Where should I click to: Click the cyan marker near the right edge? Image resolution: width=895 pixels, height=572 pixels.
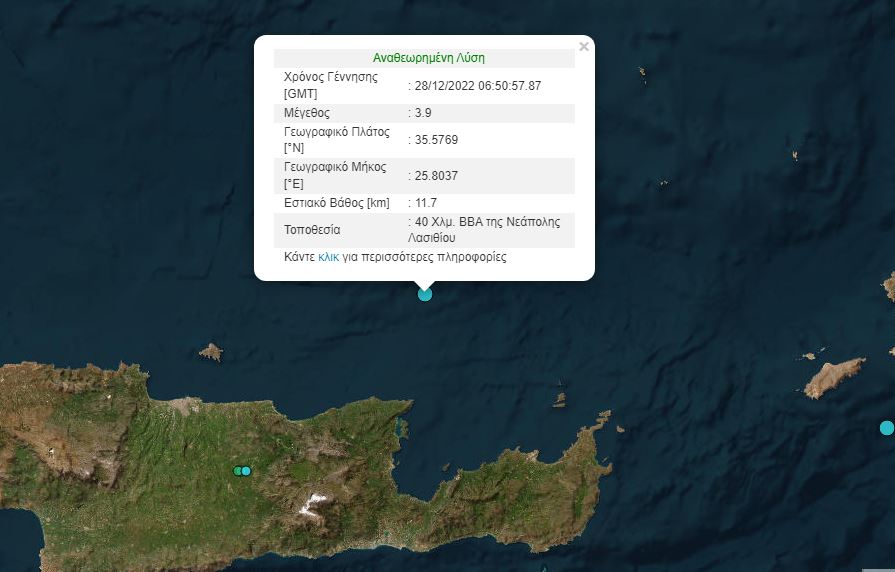[886, 428]
